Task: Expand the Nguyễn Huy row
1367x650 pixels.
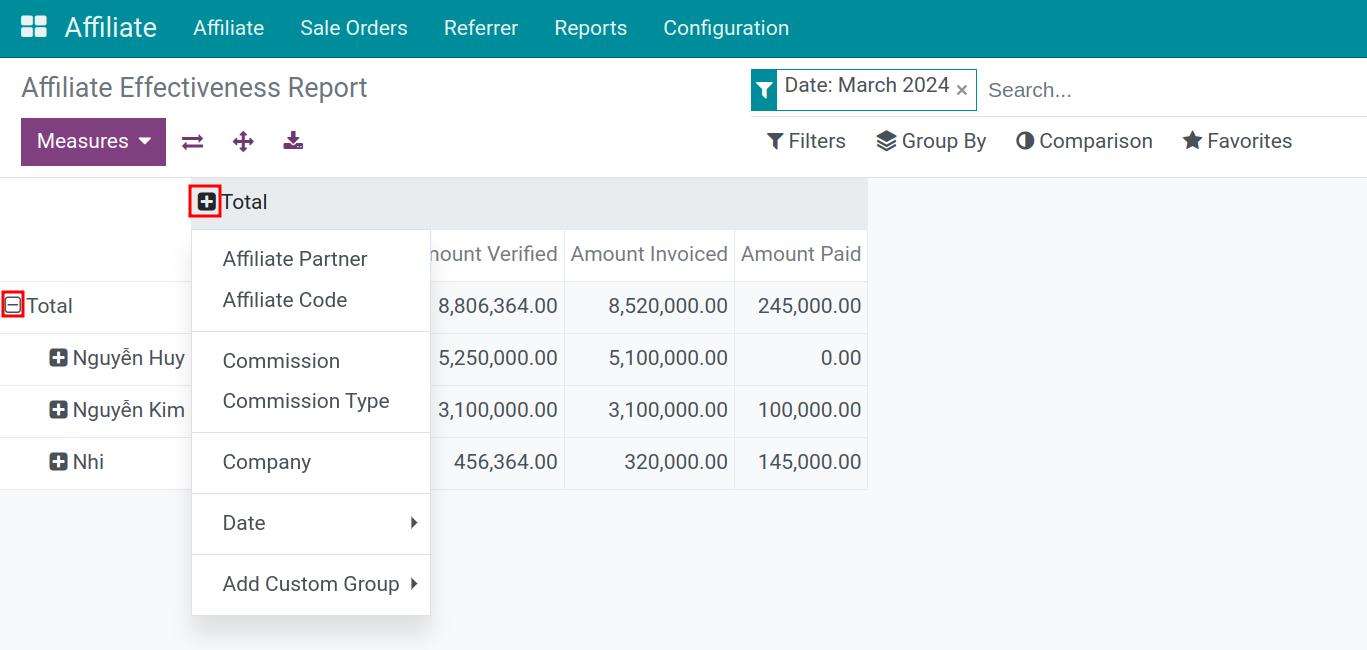Action: click(59, 358)
